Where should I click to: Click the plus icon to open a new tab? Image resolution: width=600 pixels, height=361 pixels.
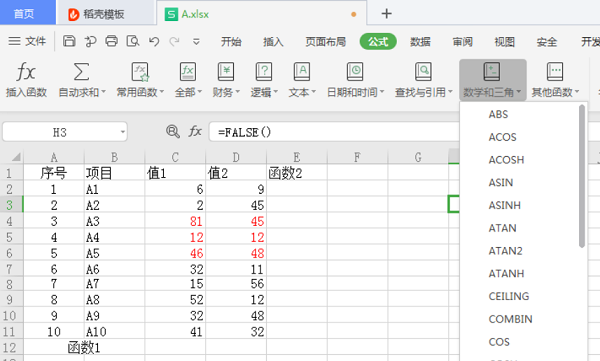(x=386, y=14)
